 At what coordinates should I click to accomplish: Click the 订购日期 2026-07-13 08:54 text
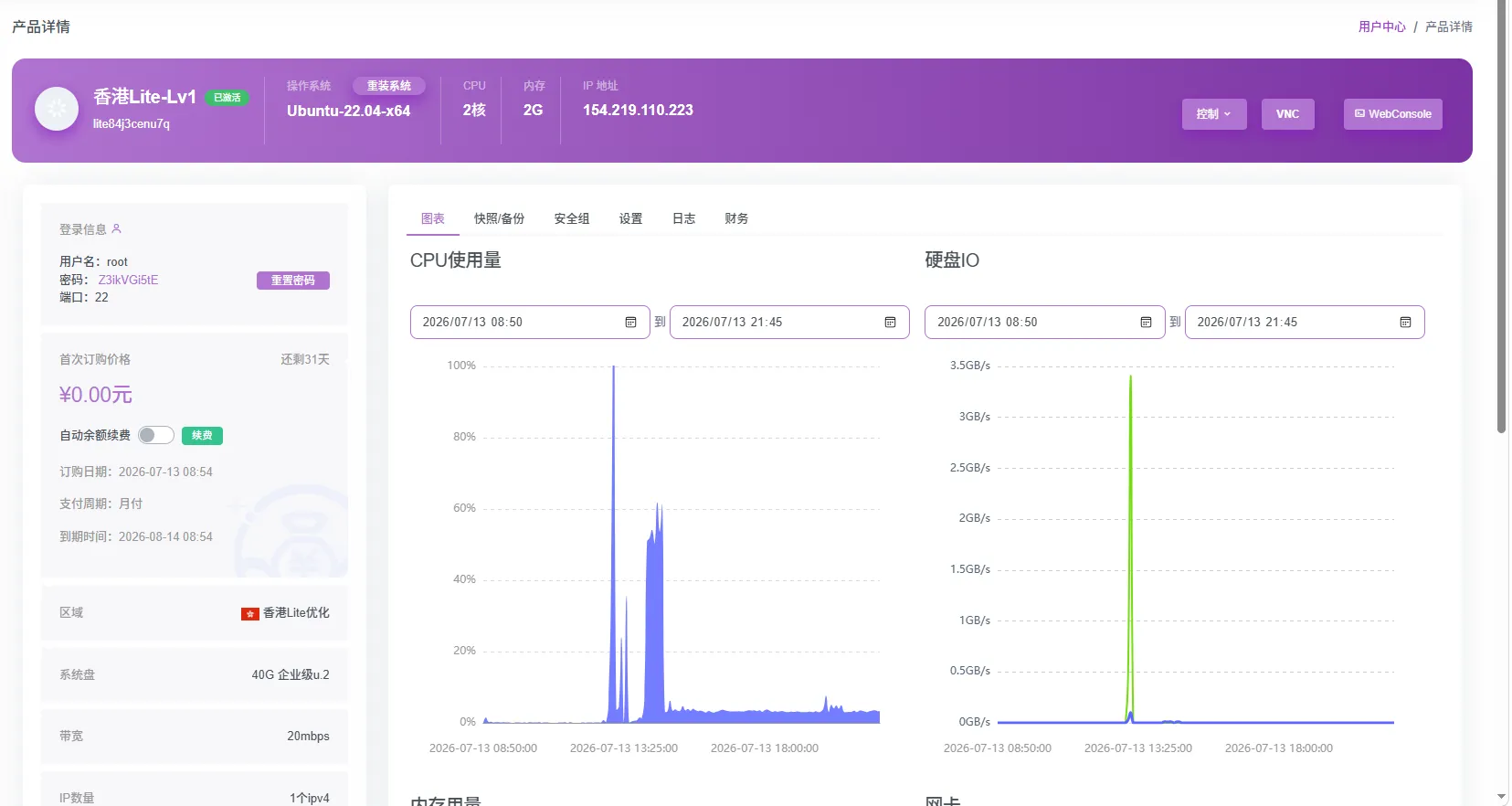(136, 472)
